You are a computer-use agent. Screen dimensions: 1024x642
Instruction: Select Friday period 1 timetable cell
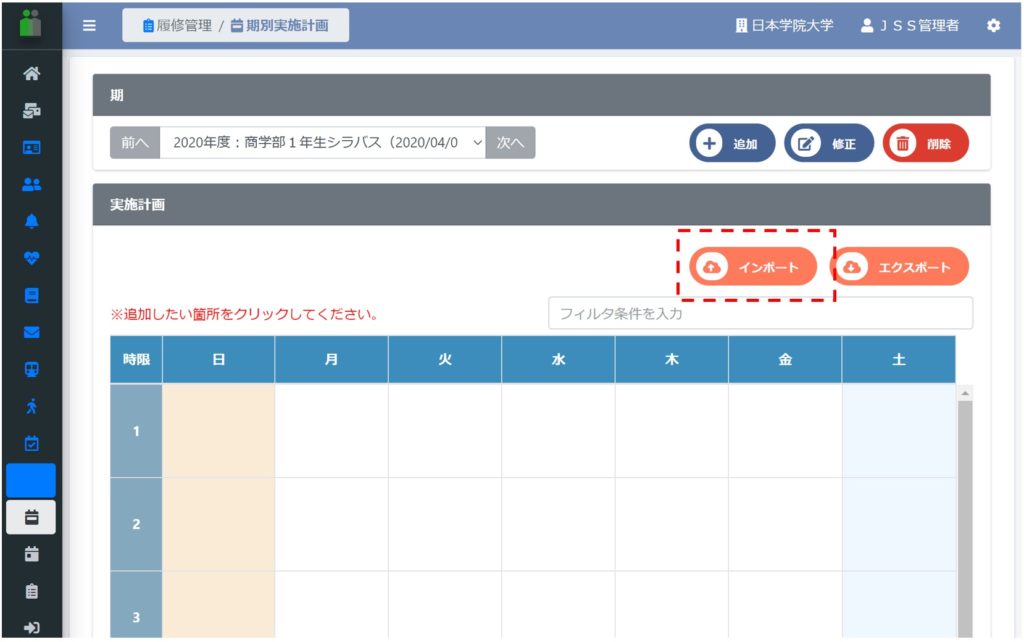(x=785, y=431)
